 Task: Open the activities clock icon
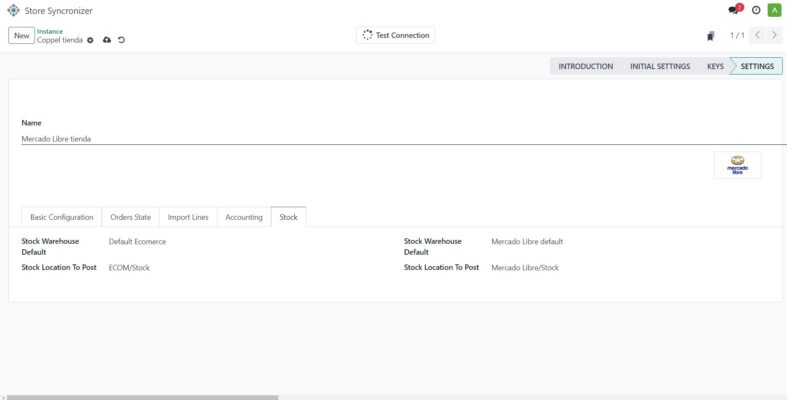756,10
